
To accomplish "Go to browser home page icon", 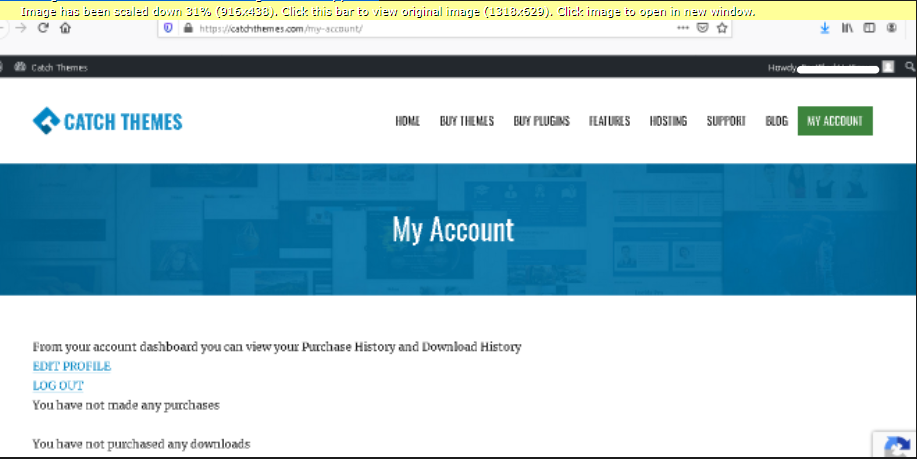I will click(65, 27).
